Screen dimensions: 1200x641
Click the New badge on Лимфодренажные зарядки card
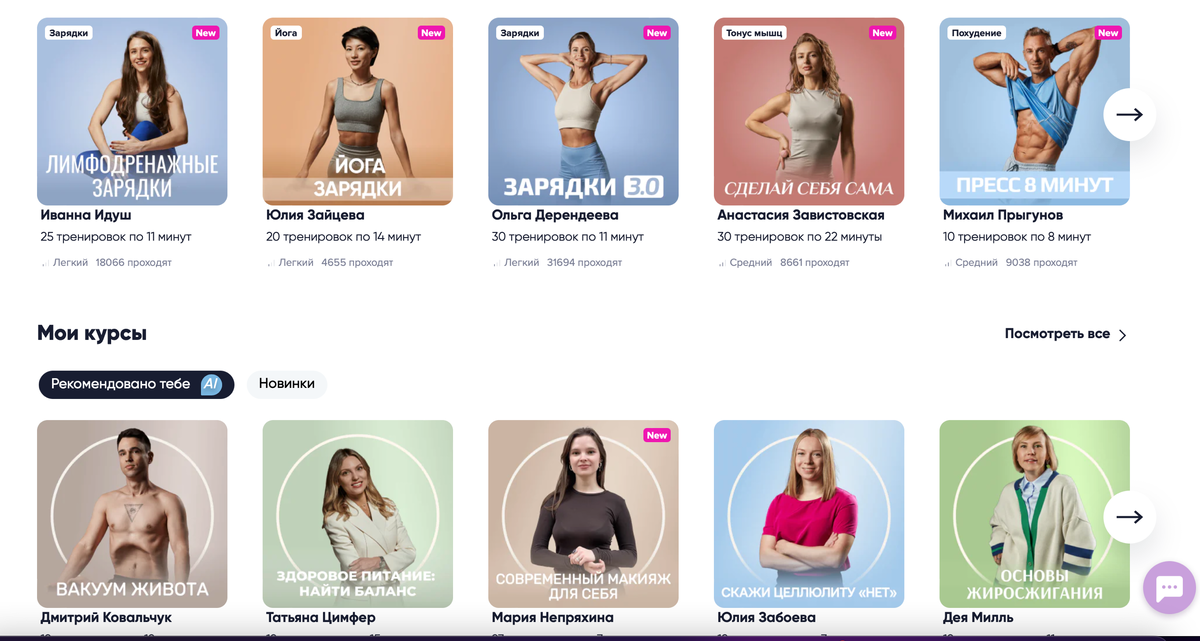click(x=206, y=33)
